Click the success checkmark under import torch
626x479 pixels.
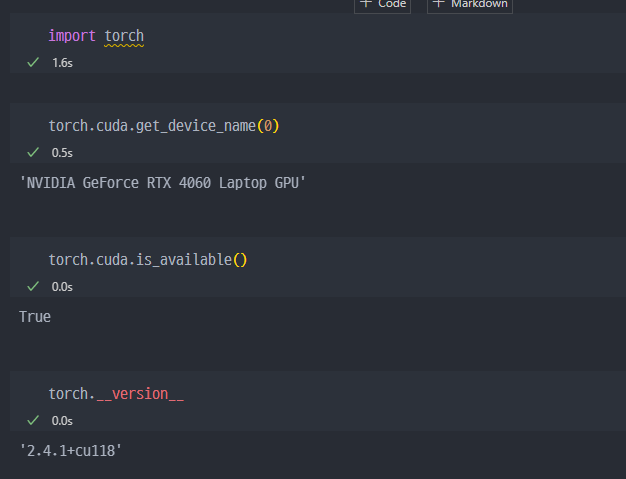pyautogui.click(x=33, y=62)
